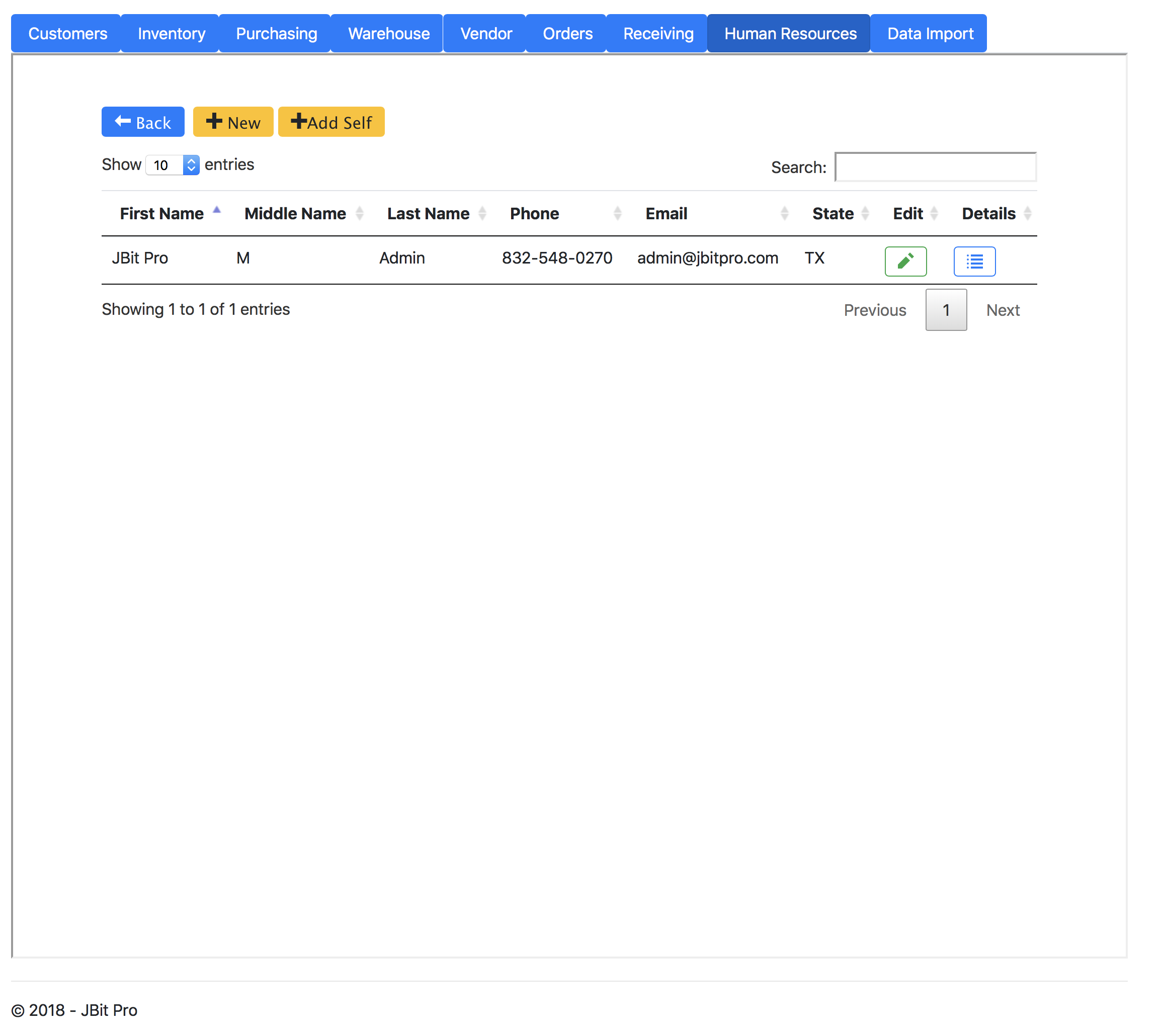Sort by Details column arrows

(1027, 213)
